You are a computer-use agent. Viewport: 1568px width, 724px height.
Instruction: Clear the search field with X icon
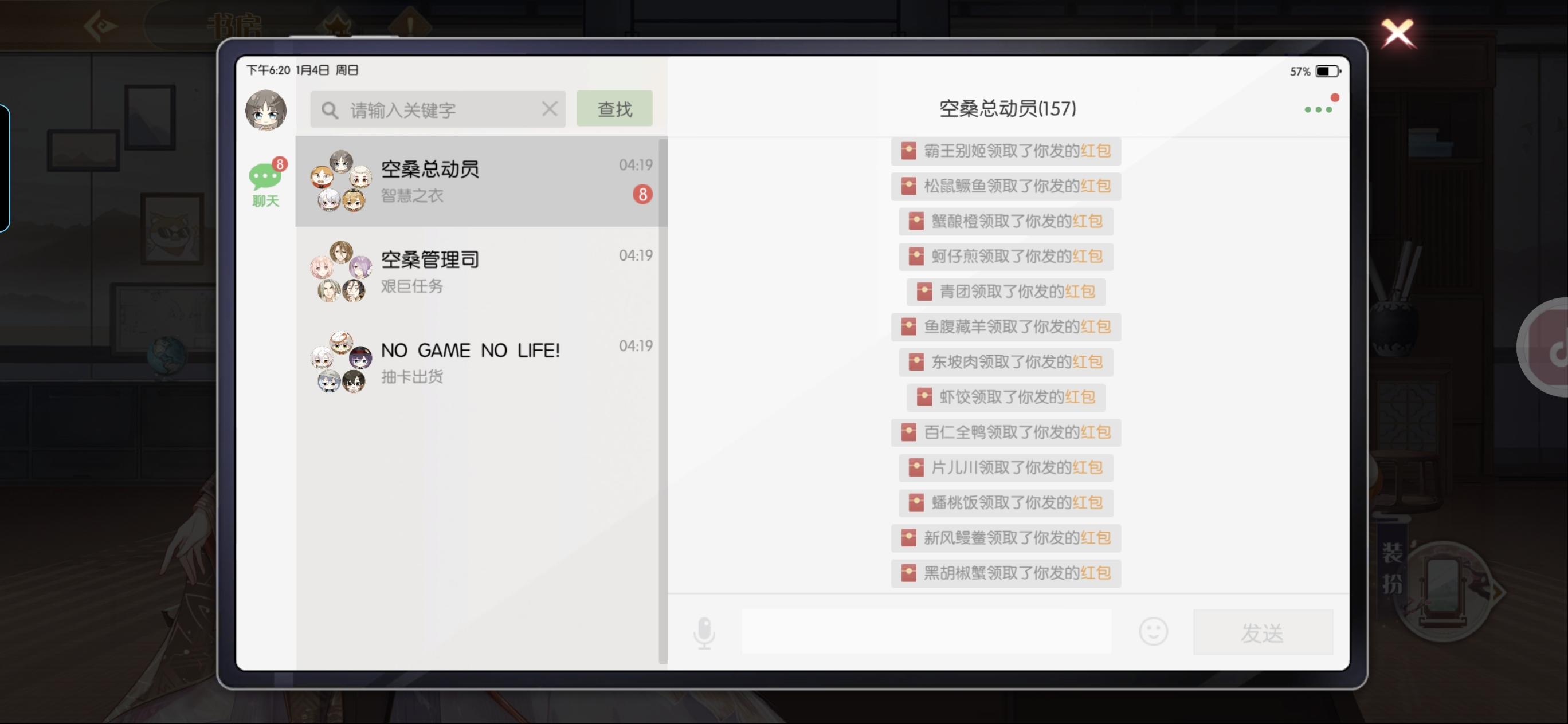coord(549,109)
